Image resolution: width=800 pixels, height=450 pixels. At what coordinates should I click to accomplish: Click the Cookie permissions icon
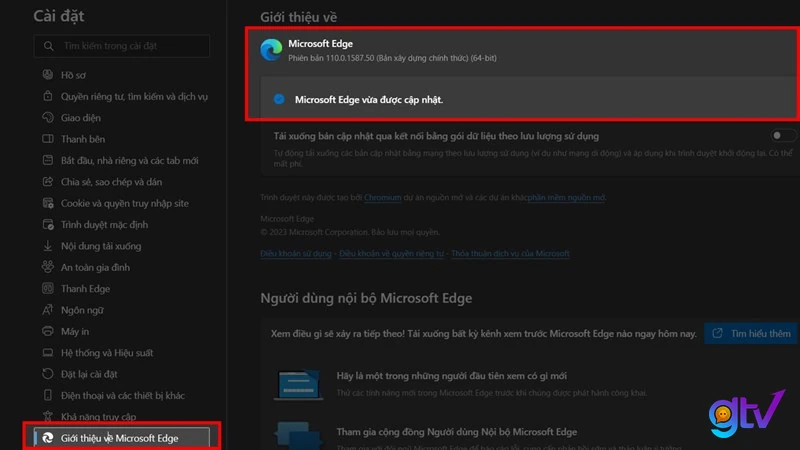coord(47,203)
